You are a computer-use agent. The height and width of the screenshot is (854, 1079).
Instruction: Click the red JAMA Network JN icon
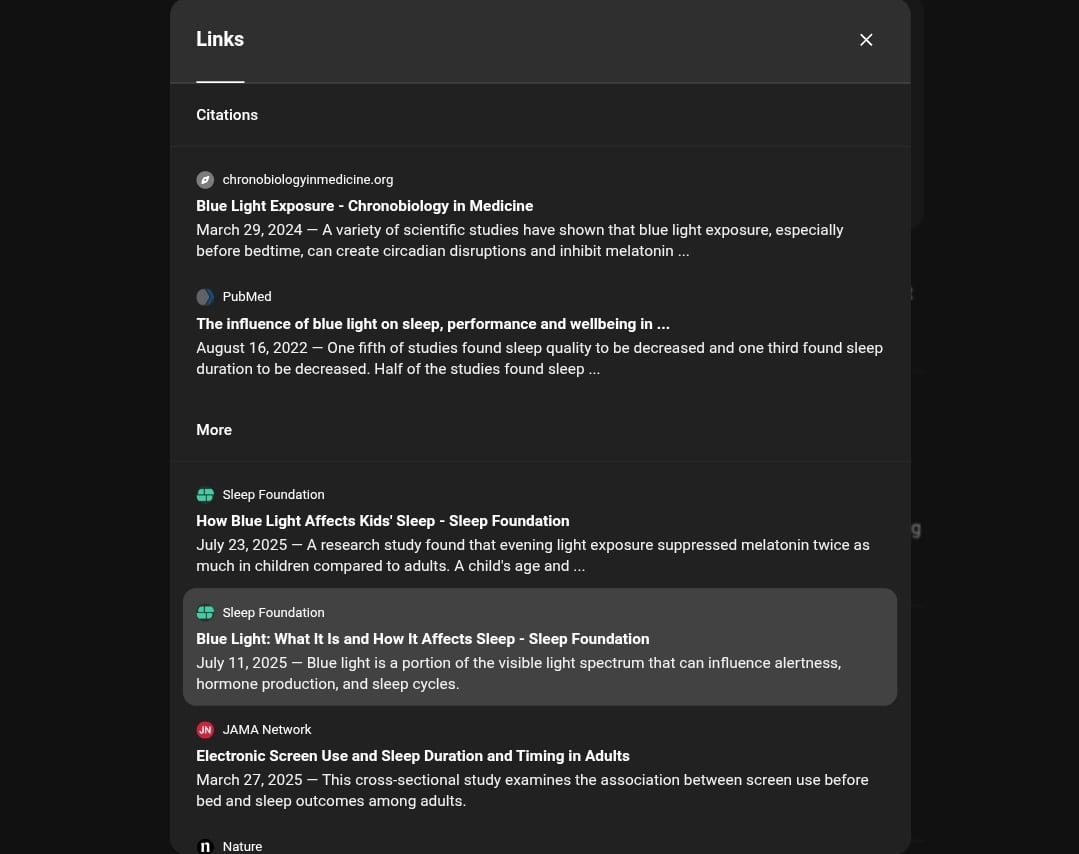tap(205, 729)
